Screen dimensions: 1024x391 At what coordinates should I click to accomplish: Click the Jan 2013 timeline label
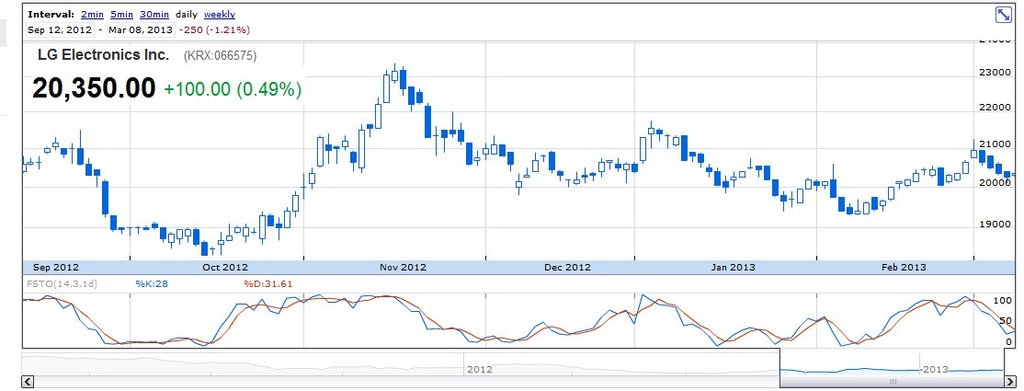[733, 267]
